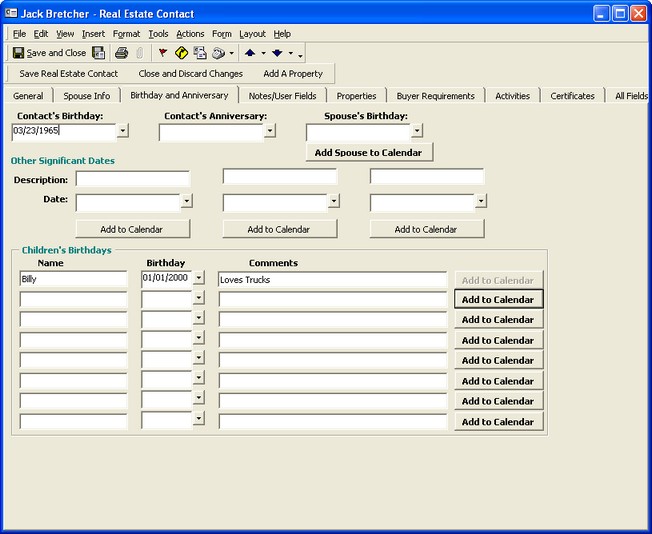Go to next item with down arrow
Image resolution: width=652 pixels, height=534 pixels.
pos(277,53)
